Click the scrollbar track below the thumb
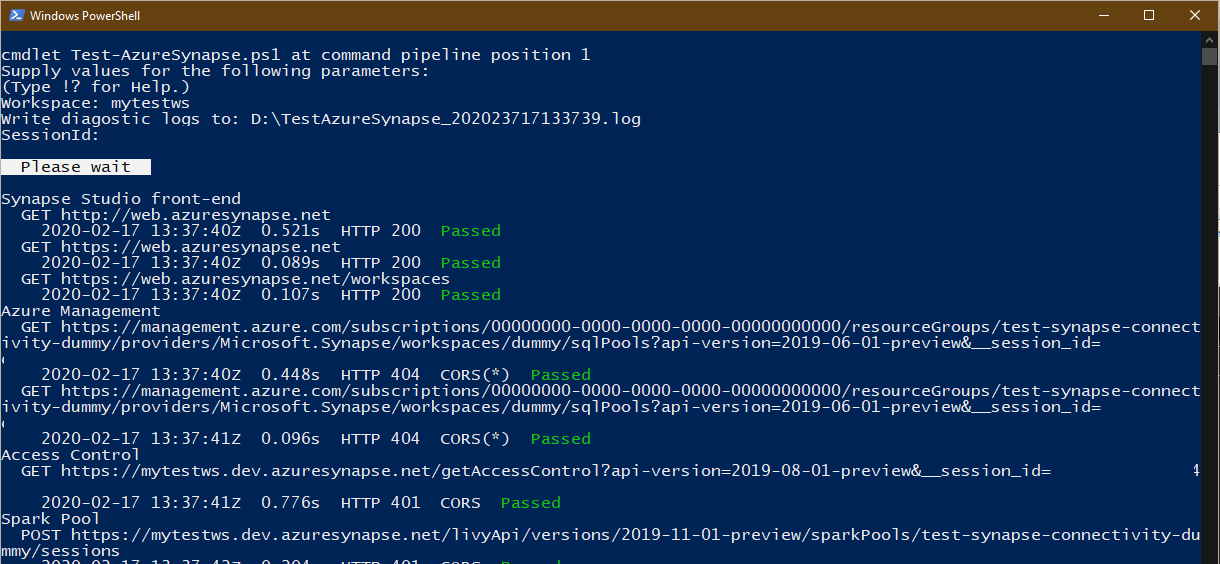1220x564 pixels. pyautogui.click(x=1210, y=310)
